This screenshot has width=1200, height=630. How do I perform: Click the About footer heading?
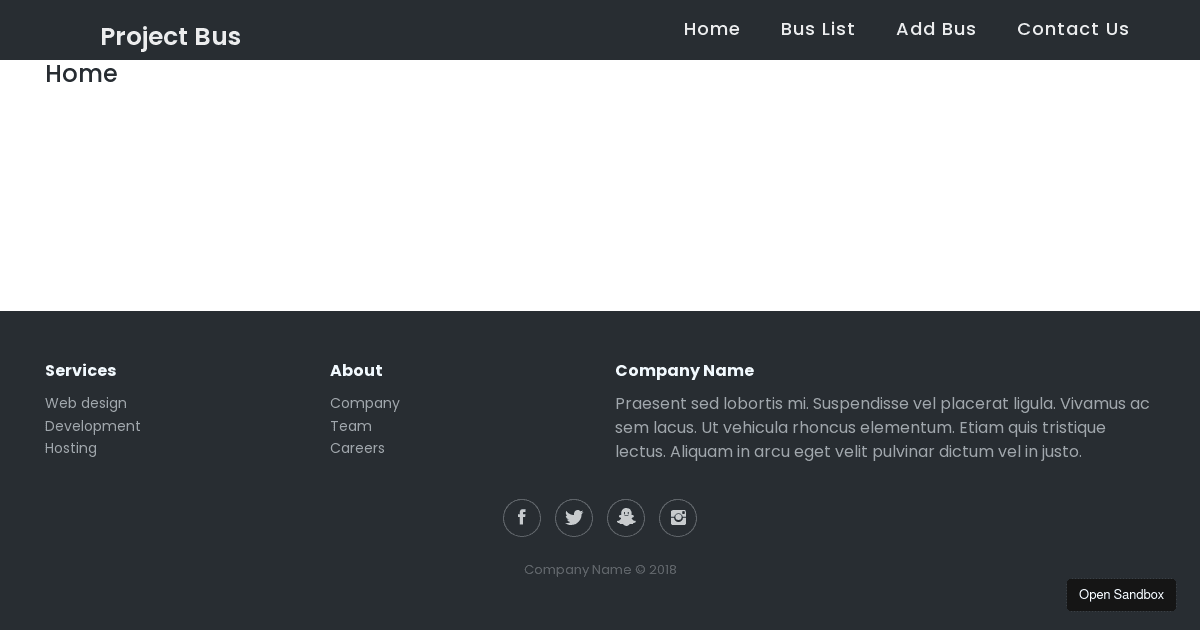356,370
